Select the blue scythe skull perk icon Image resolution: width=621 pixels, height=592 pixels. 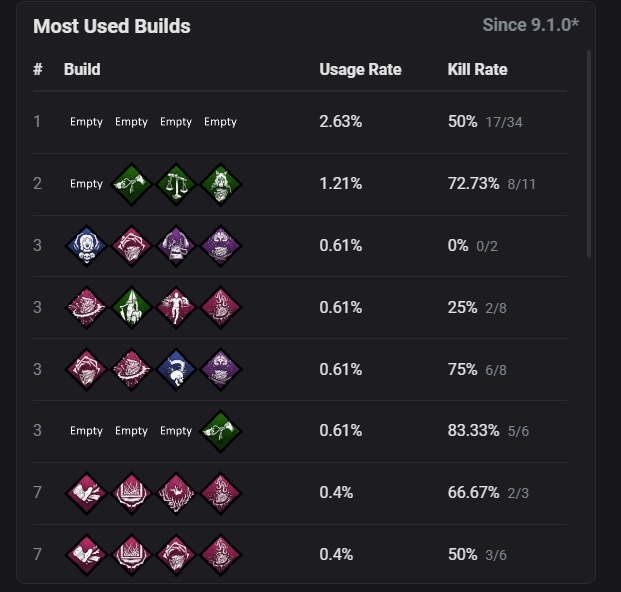click(x=176, y=369)
